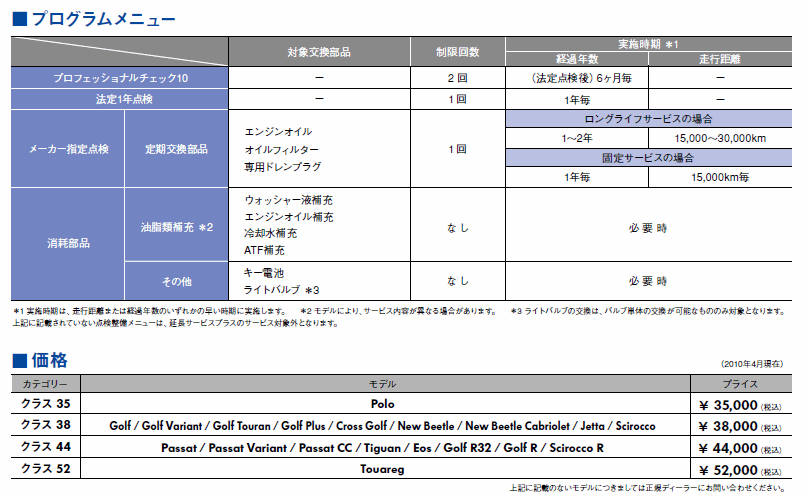Select the クラス 44 category

45,447
